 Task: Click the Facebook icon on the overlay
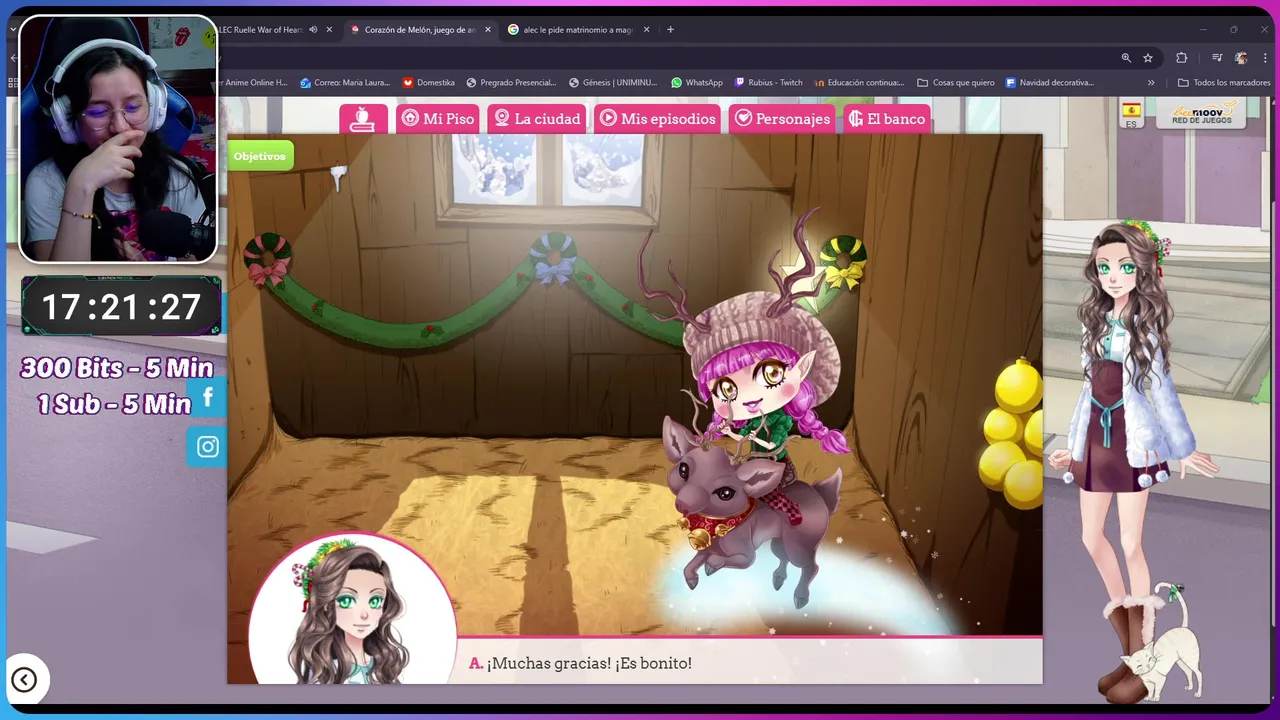[x=208, y=397]
